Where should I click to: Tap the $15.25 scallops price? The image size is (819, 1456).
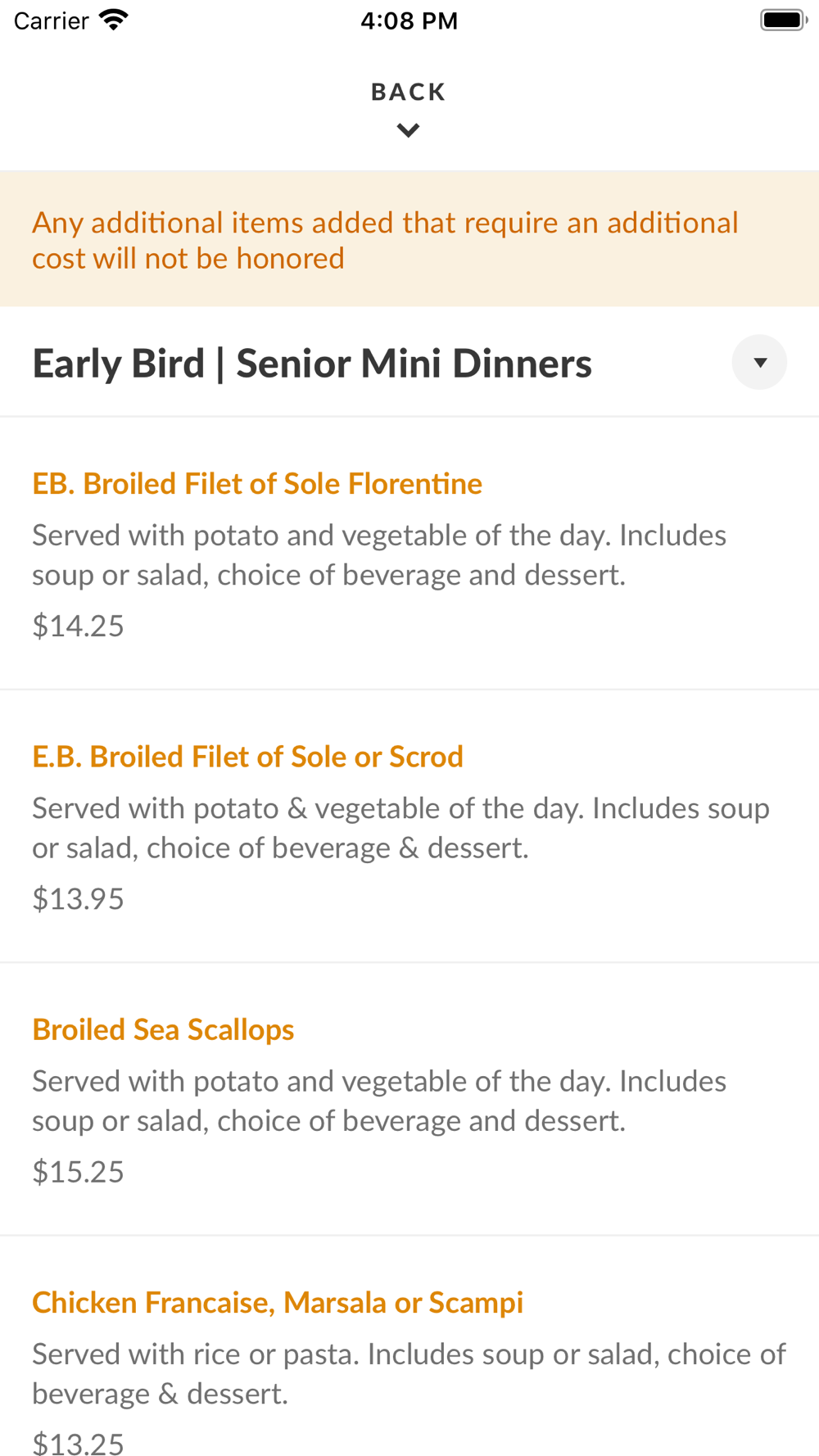coord(79,1171)
